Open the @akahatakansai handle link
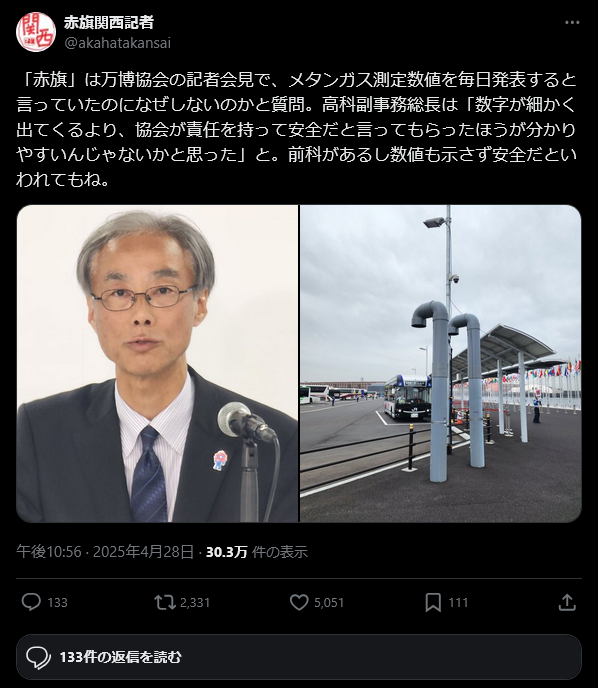This screenshot has width=598, height=688. [118, 43]
